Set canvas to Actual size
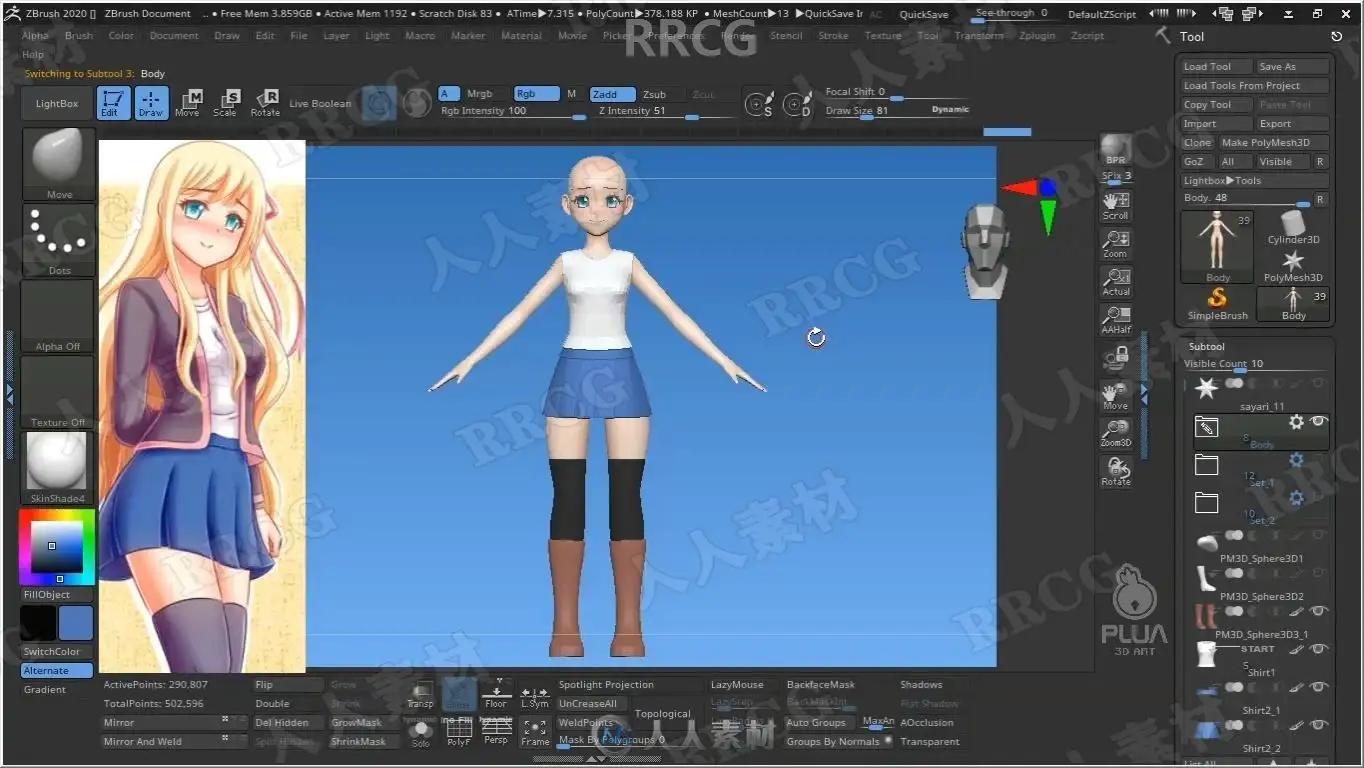 (x=1116, y=282)
